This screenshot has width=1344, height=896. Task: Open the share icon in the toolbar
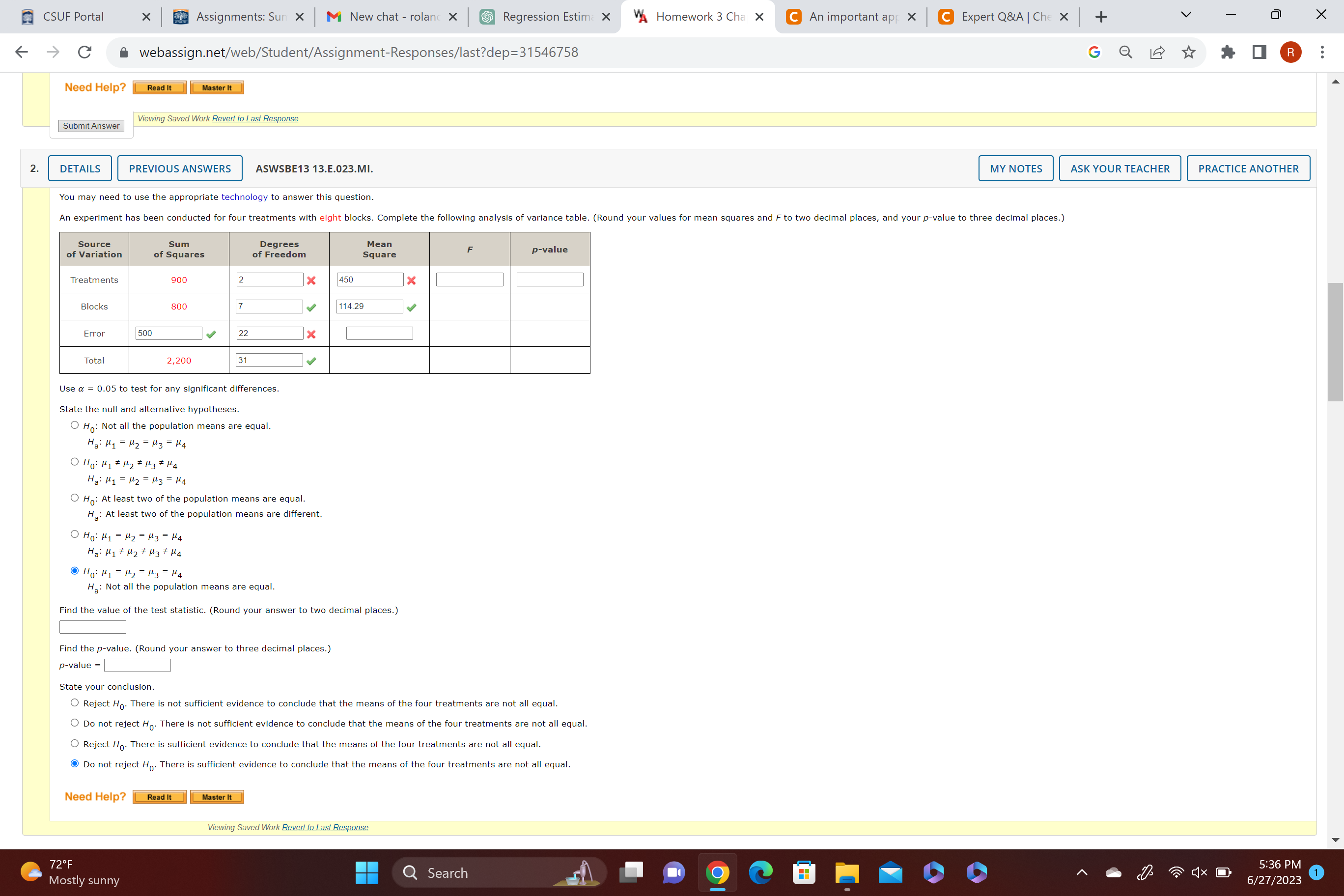(x=1157, y=52)
